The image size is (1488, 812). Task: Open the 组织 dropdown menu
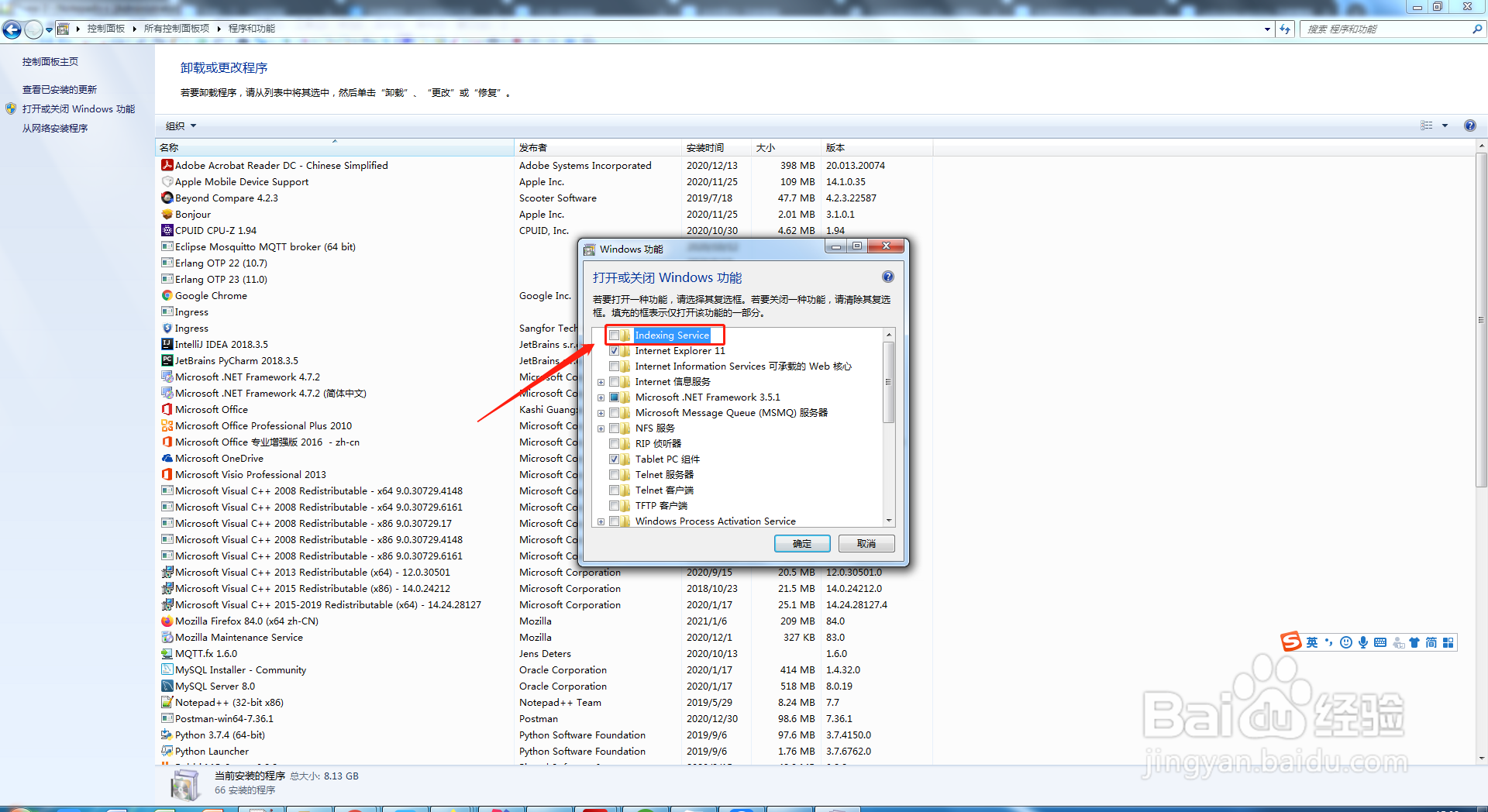pyautogui.click(x=181, y=126)
